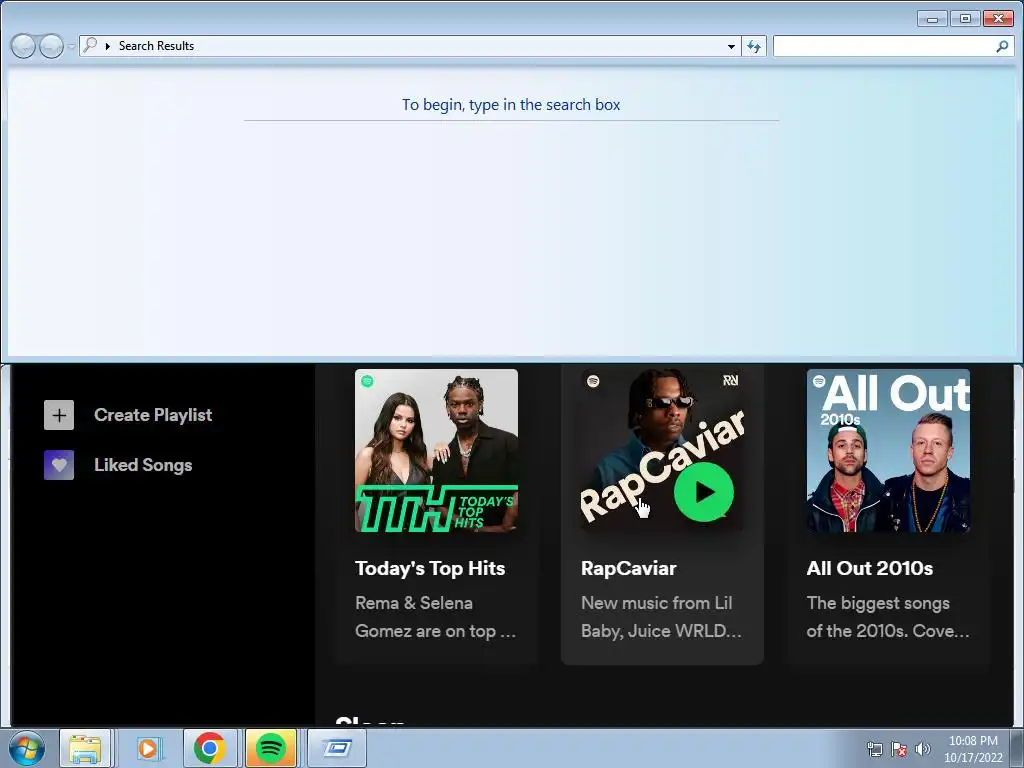Select the Search Results breadcrumb text
Screen dimensions: 1024x768
click(x=156, y=46)
